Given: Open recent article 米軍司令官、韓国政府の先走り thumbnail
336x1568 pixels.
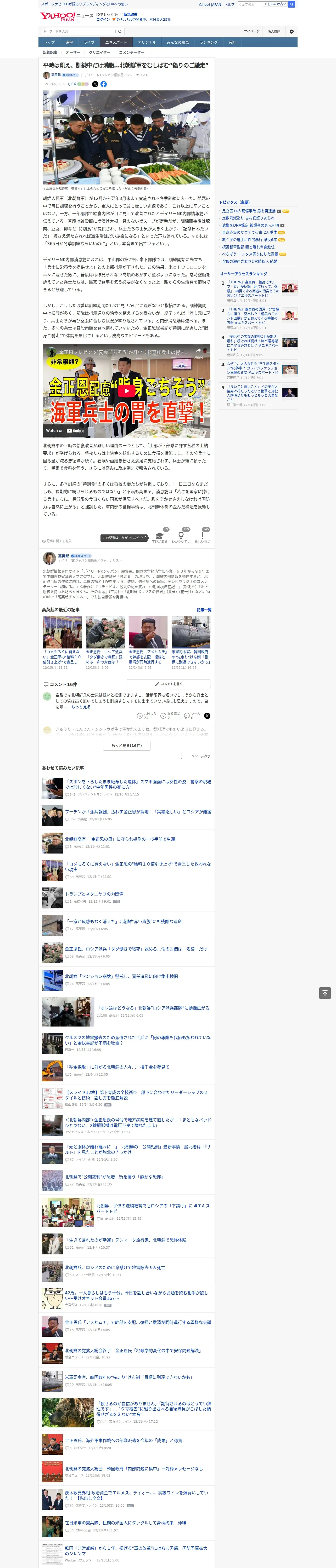Looking at the screenshot, I should point(191,632).
